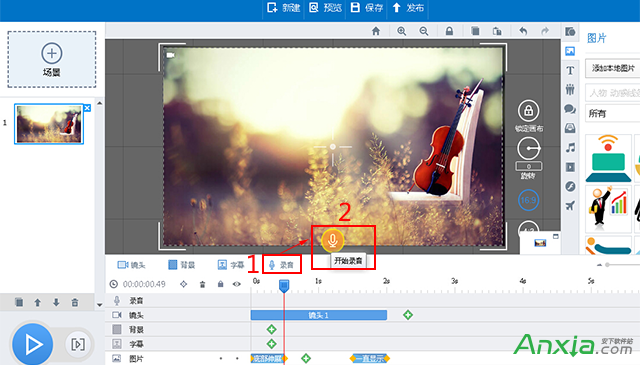This screenshot has width=640, height=365.
Task: Select the 背景 tab above timeline
Action: [182, 265]
